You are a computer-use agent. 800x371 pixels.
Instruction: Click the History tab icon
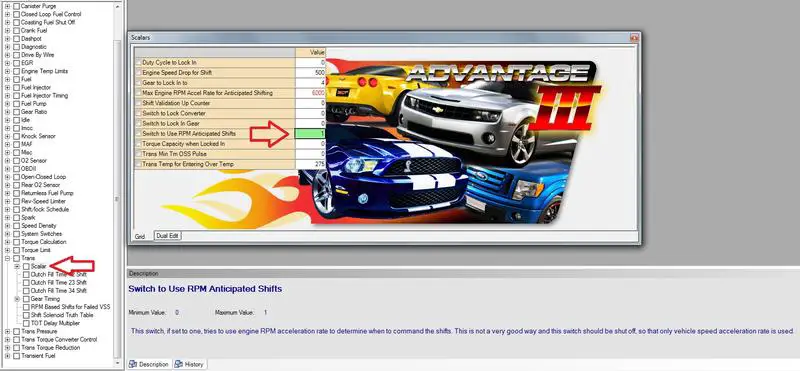179,364
